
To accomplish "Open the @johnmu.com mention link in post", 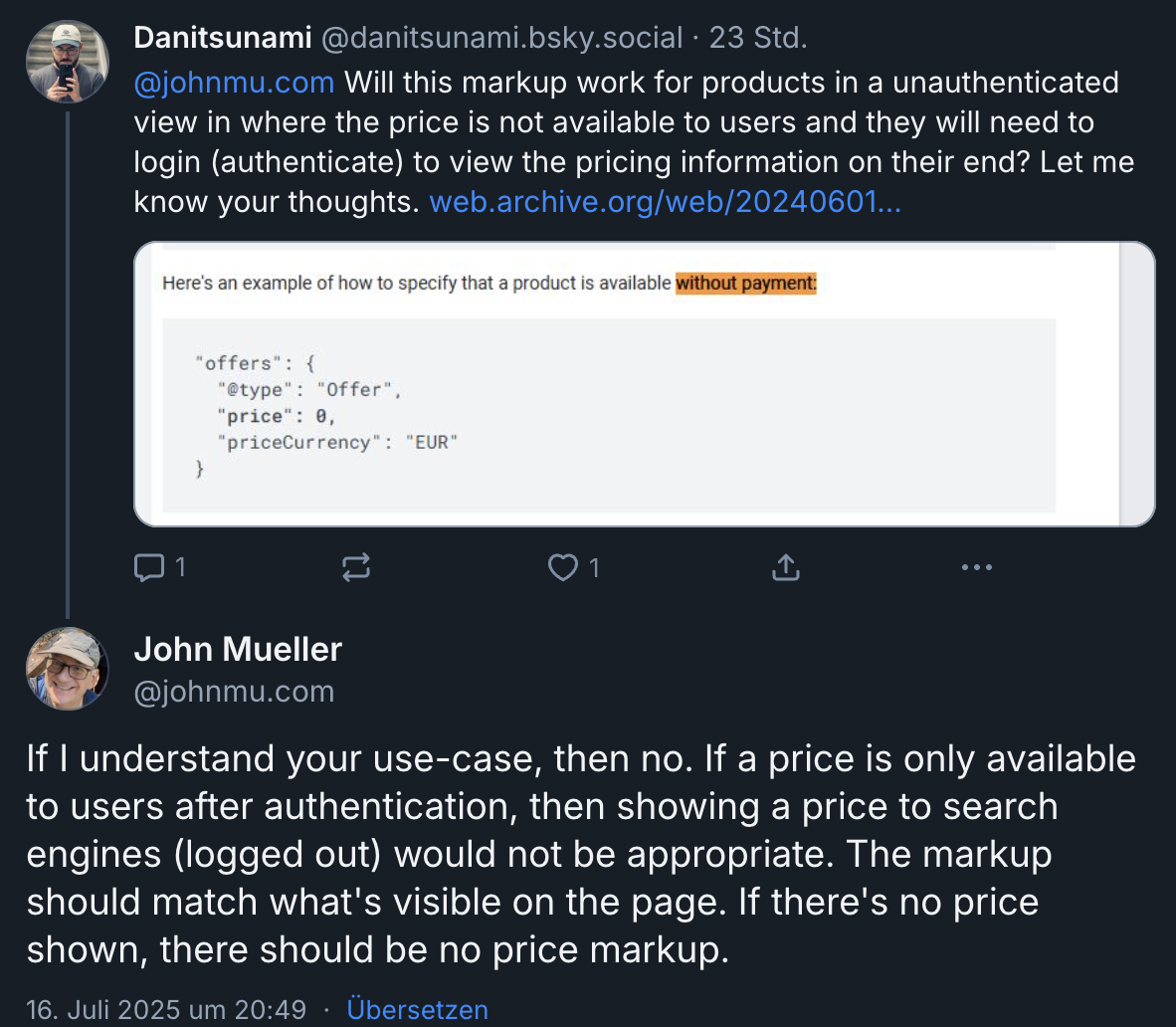I will [x=234, y=83].
